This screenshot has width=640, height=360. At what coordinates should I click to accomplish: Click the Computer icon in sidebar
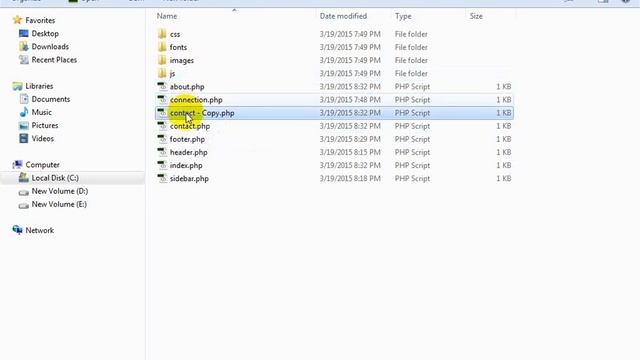tap(17, 164)
